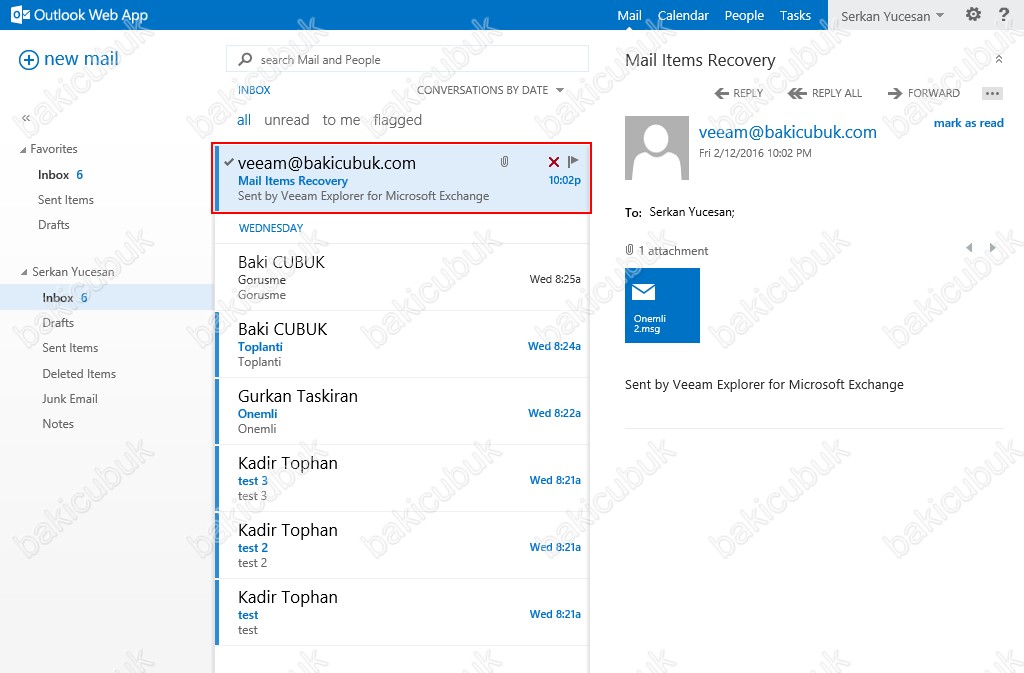Filter messages sent 'to me'

pos(342,120)
